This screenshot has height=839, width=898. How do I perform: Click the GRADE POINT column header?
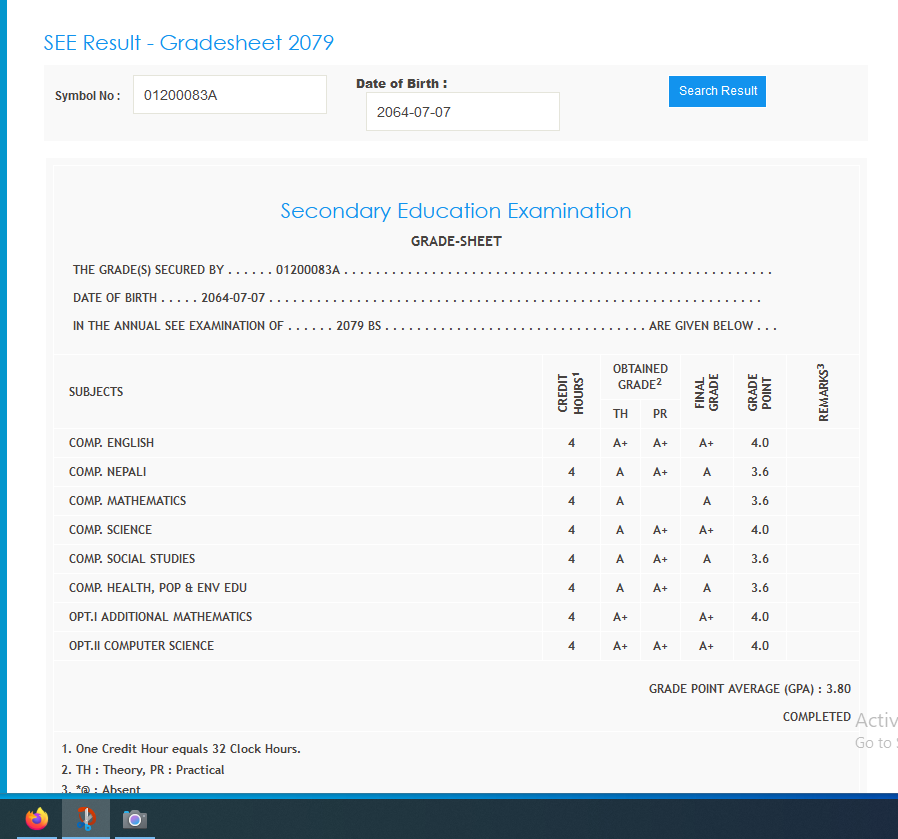759,392
